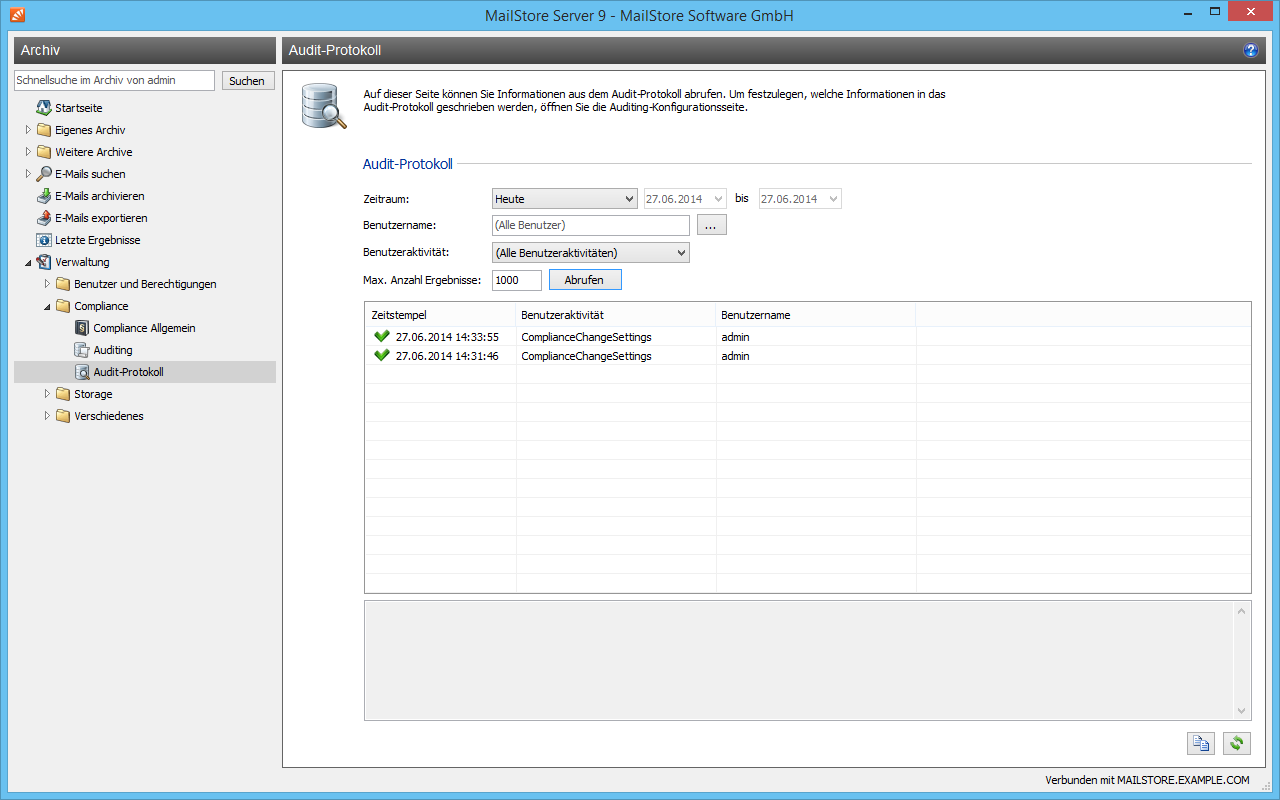
Task: Click the E-Mails archivieren icon
Action: point(44,196)
